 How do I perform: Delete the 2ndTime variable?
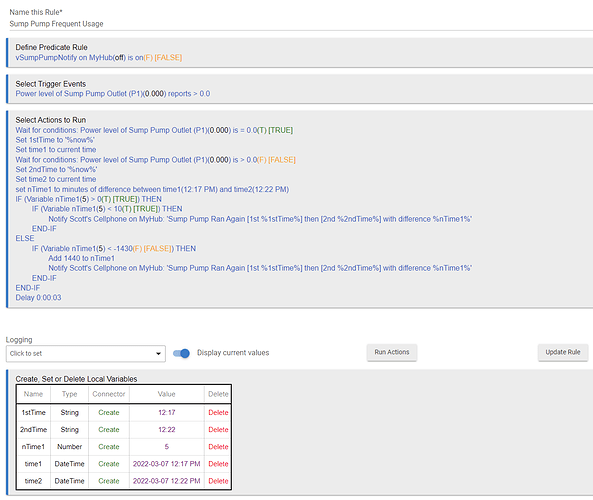tap(218, 430)
